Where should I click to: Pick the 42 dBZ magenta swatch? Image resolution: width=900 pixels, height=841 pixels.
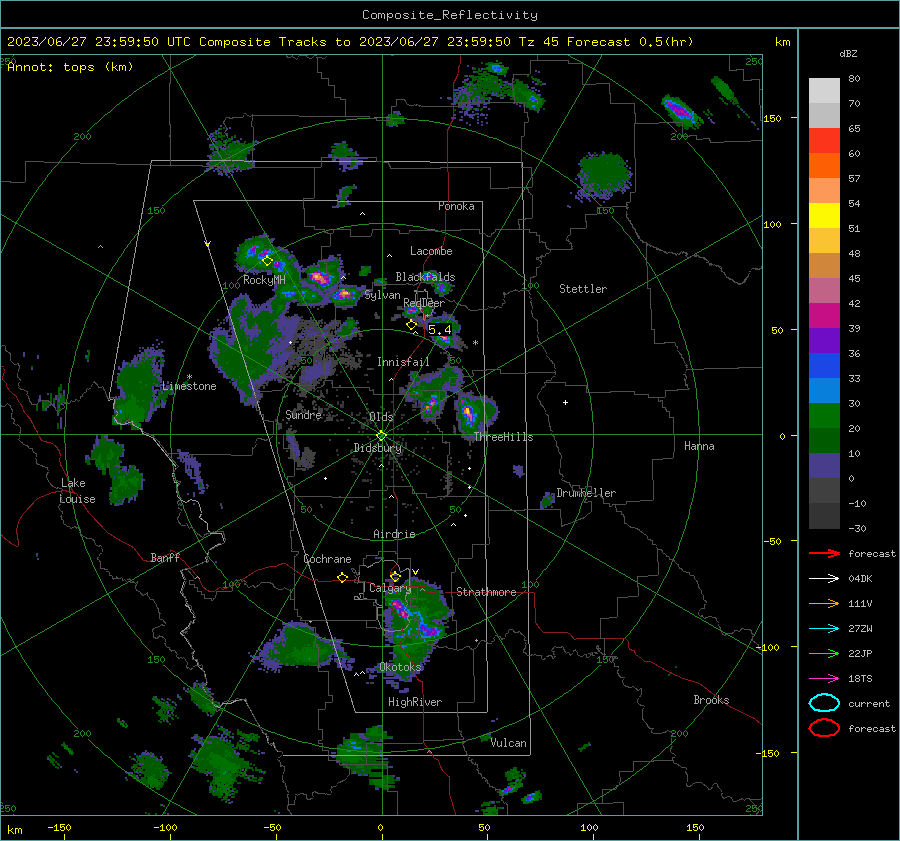824,315
